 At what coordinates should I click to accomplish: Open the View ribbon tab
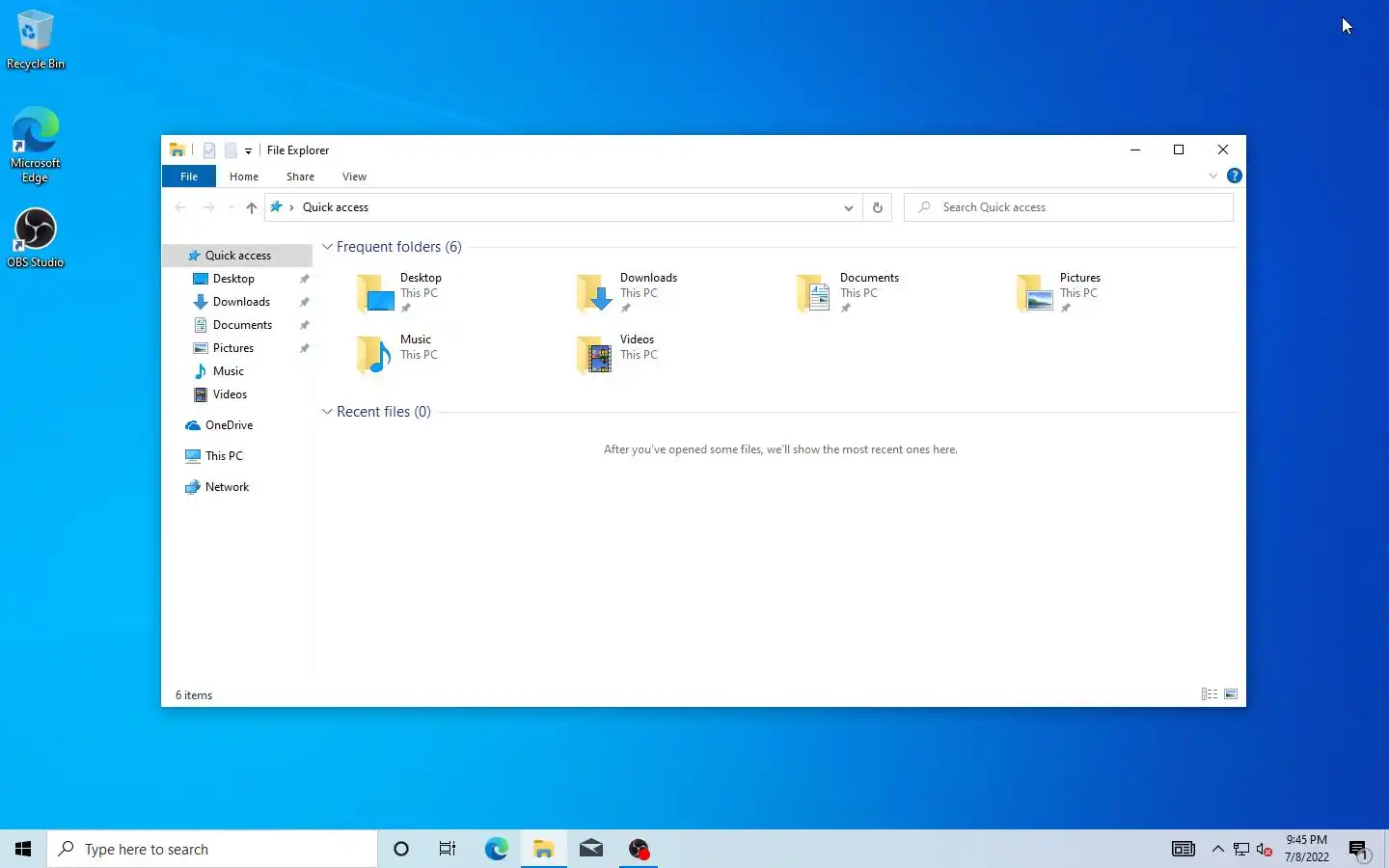point(354,176)
